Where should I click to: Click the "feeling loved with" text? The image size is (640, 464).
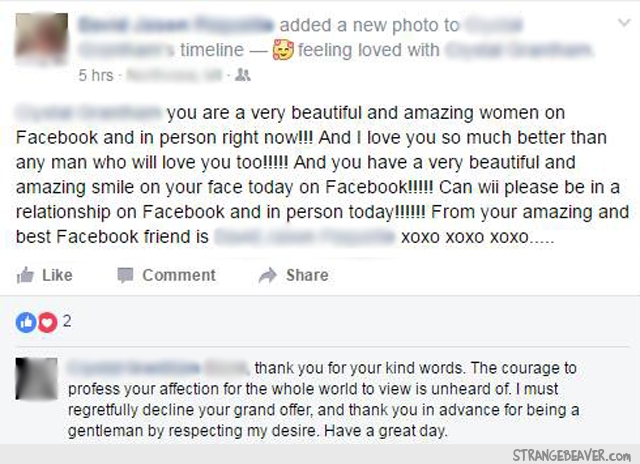tap(368, 49)
